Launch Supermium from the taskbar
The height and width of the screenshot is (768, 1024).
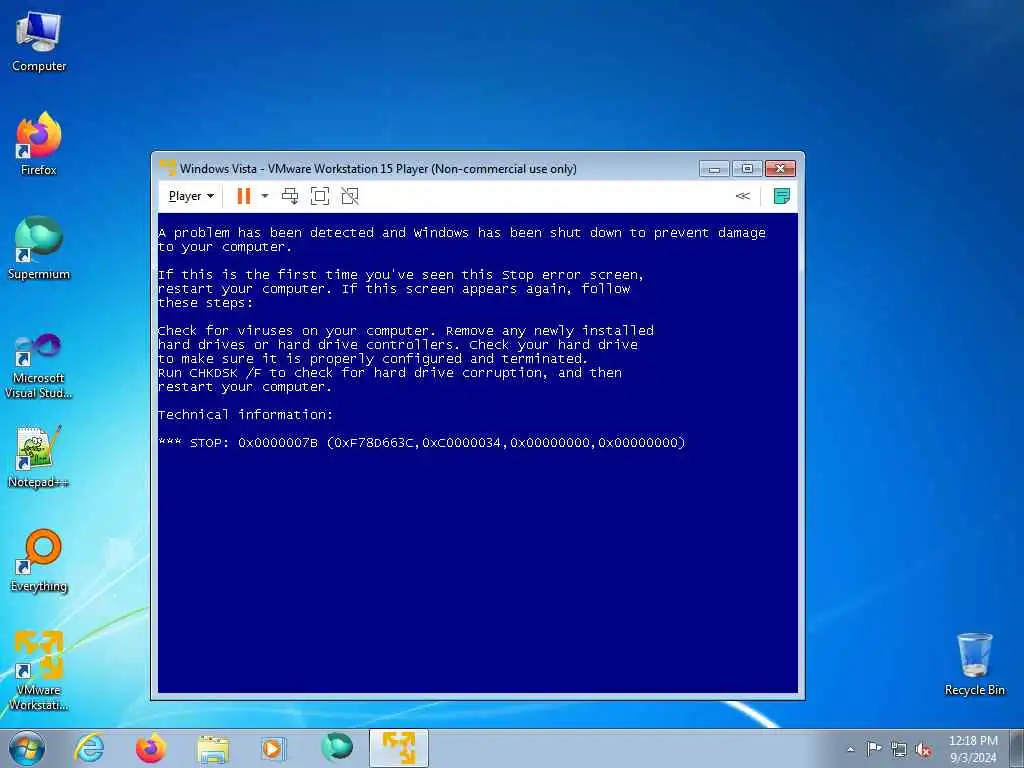click(337, 748)
